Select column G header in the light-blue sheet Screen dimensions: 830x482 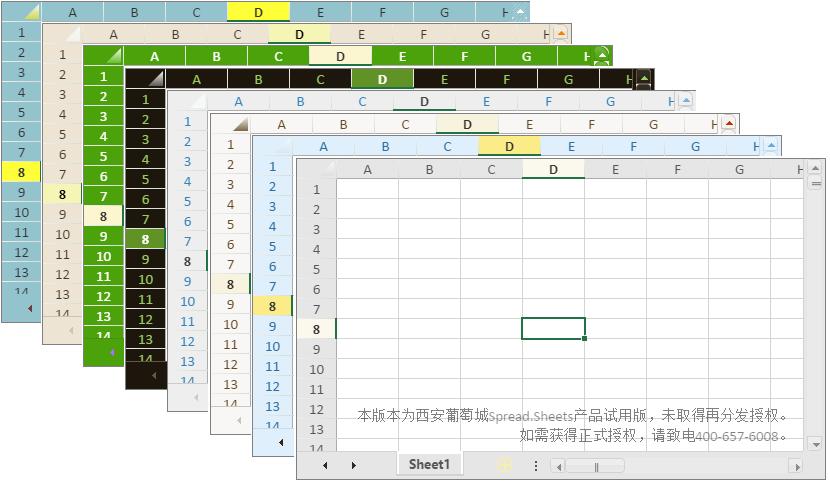[x=696, y=147]
